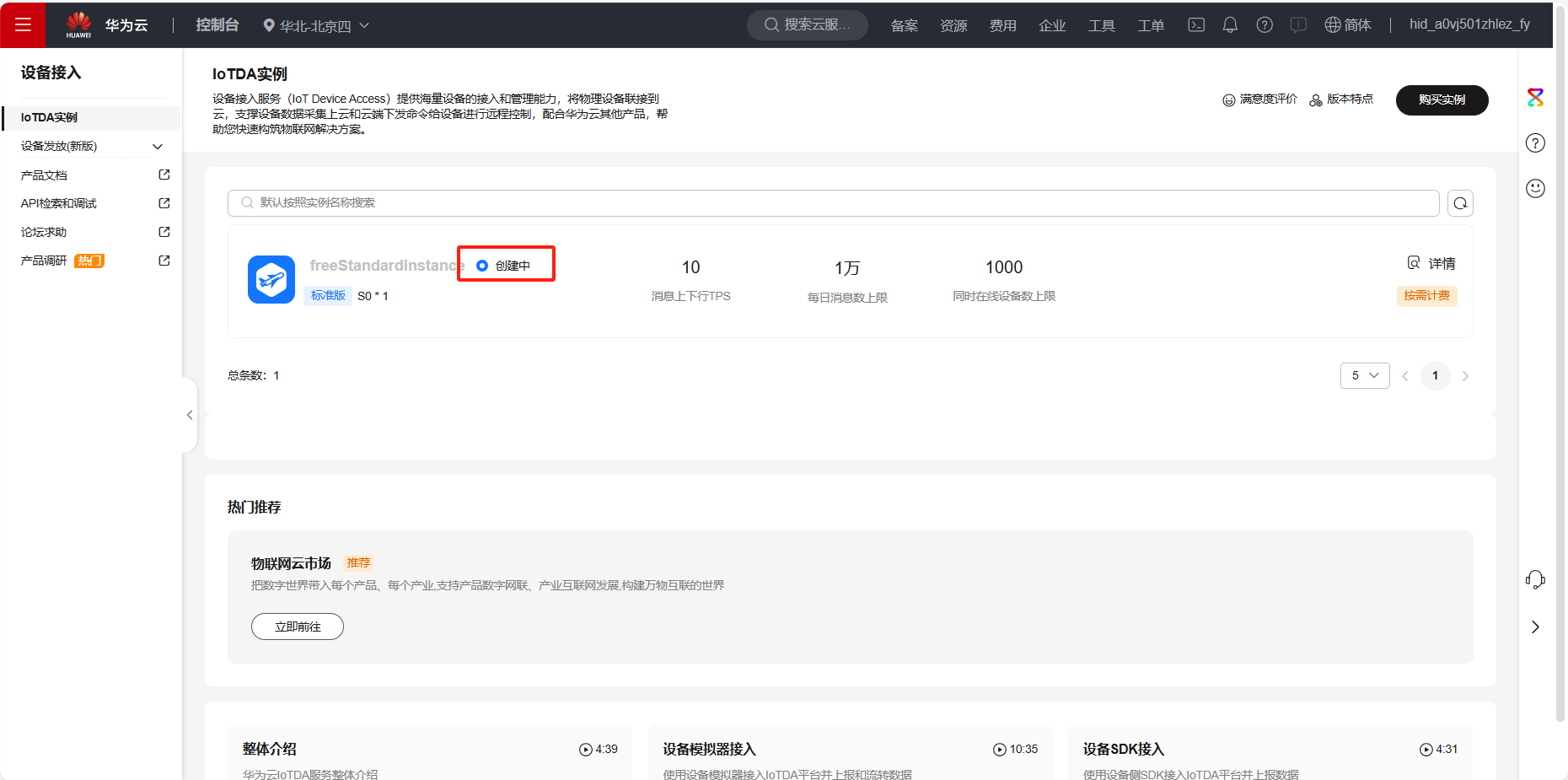1568x780 pixels.
Task: Switch language via 简体 globe
Action: pyautogui.click(x=1348, y=25)
